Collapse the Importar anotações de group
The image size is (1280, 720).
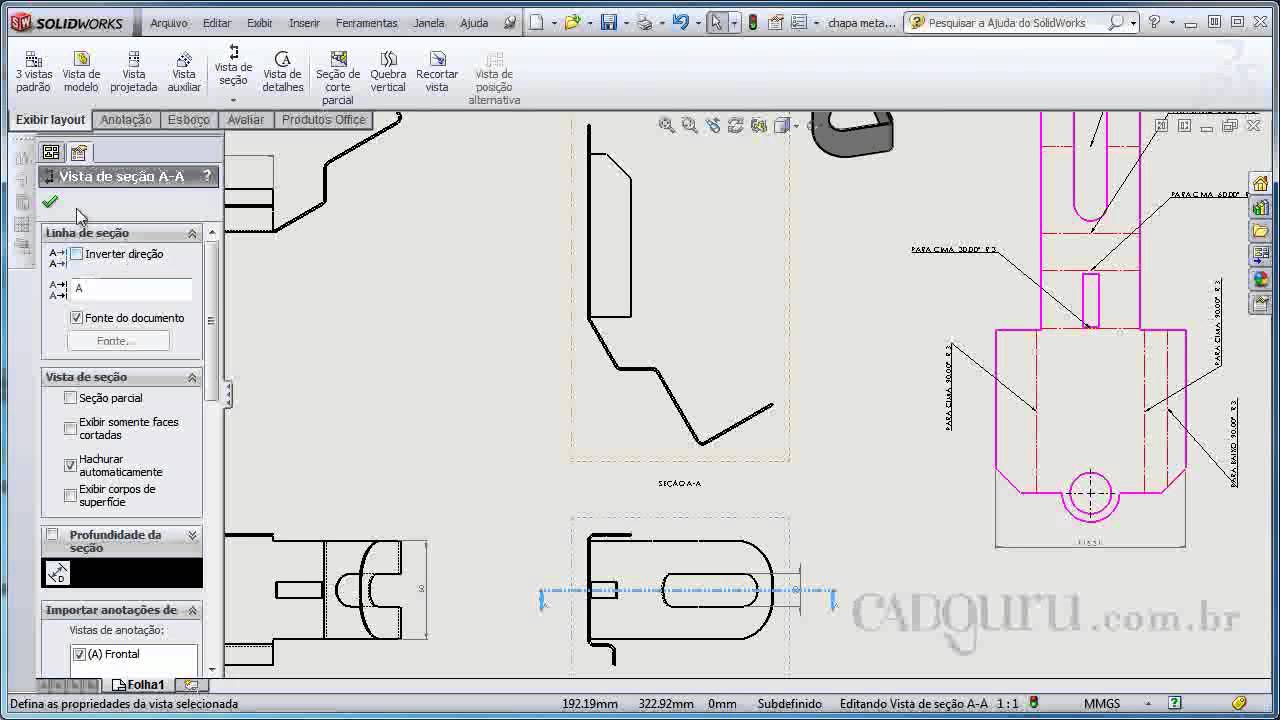pyautogui.click(x=192, y=610)
